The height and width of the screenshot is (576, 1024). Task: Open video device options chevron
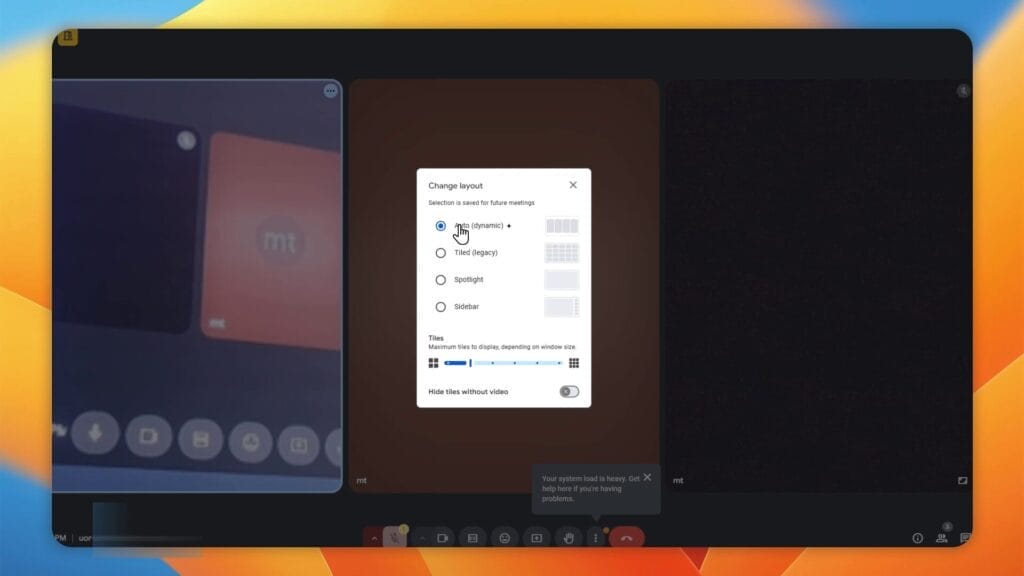[x=422, y=538]
